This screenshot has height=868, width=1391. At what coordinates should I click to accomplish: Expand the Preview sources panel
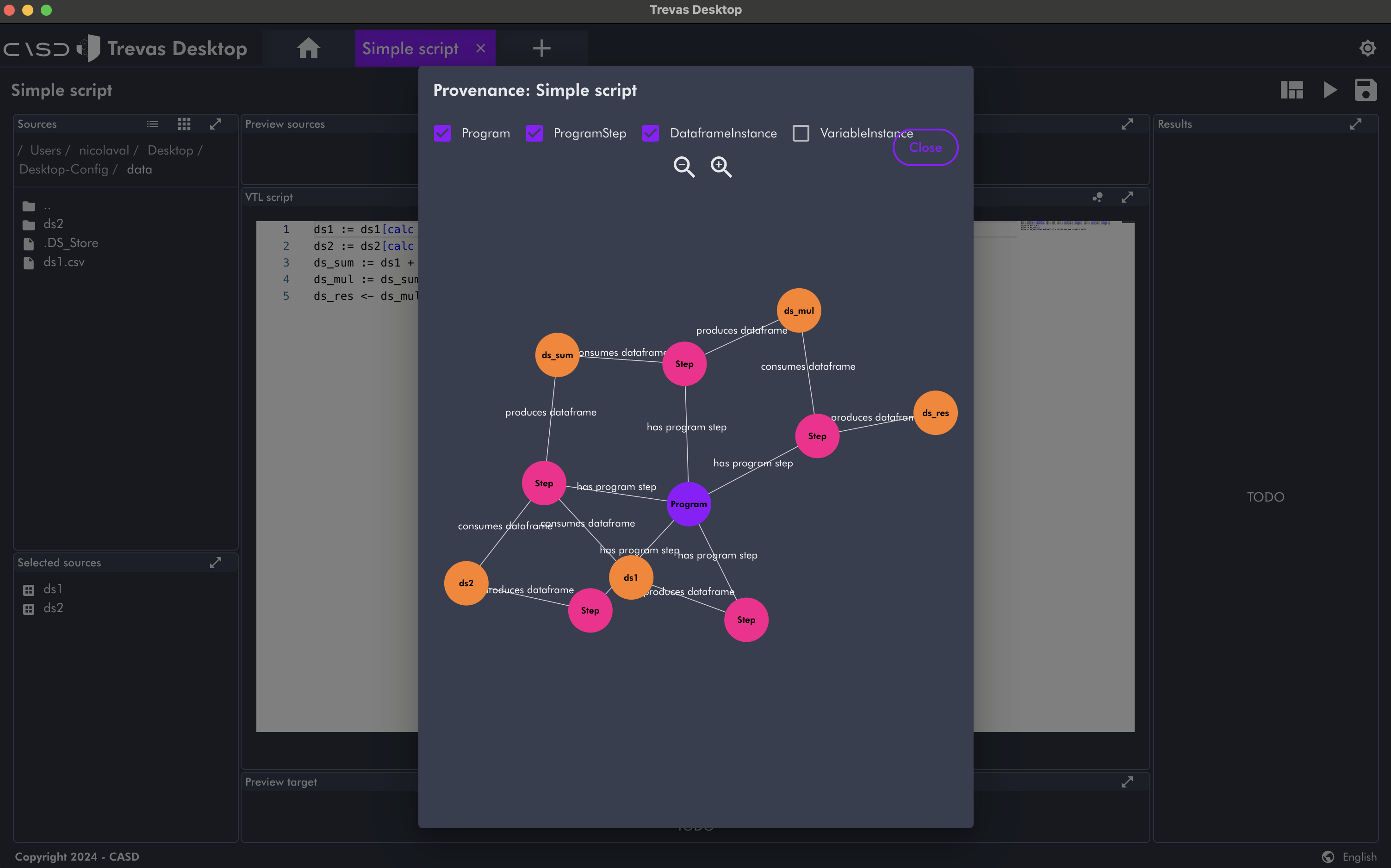(x=1127, y=124)
